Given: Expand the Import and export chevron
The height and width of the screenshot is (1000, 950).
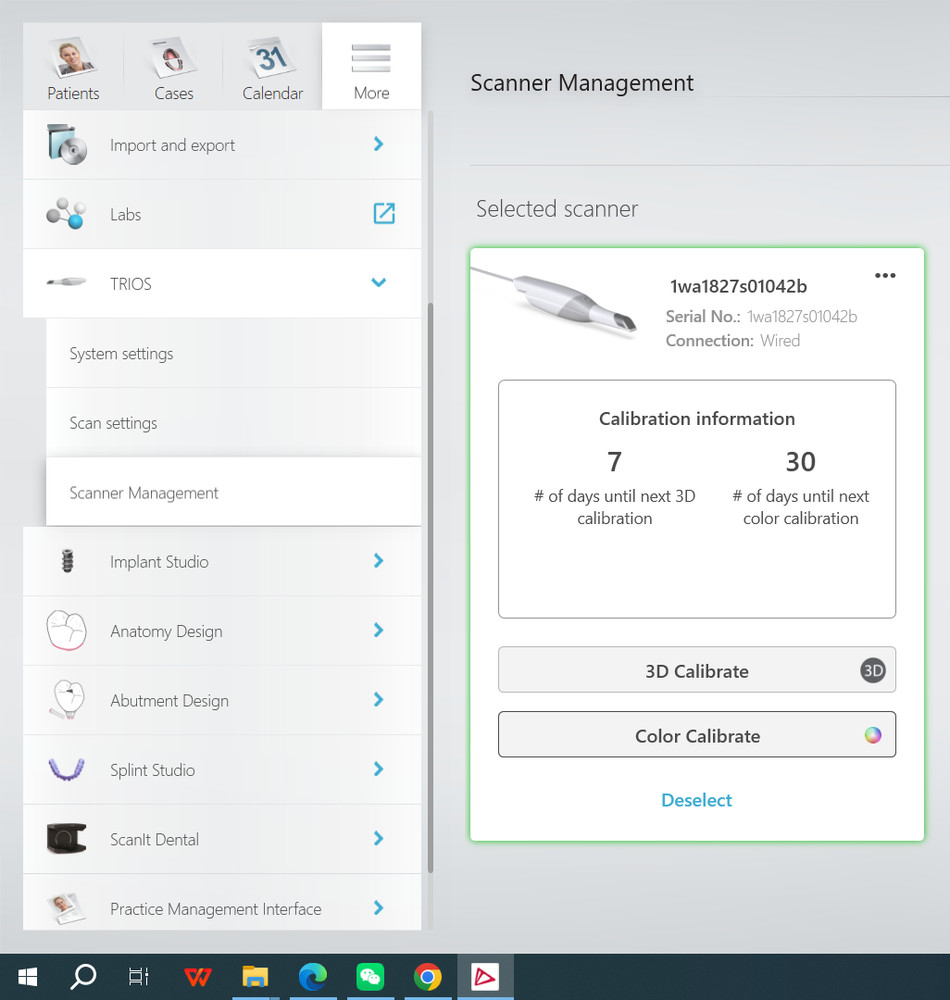Looking at the screenshot, I should point(379,144).
